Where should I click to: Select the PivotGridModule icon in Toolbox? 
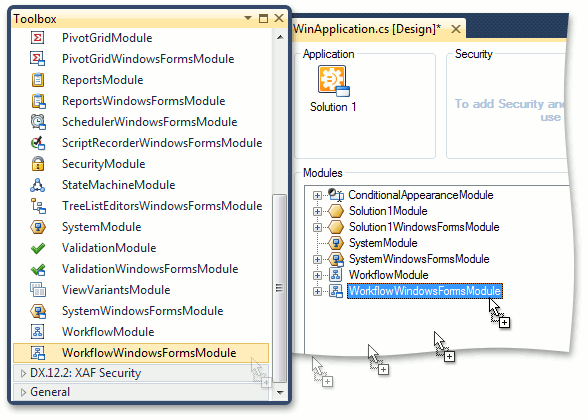(x=38, y=38)
